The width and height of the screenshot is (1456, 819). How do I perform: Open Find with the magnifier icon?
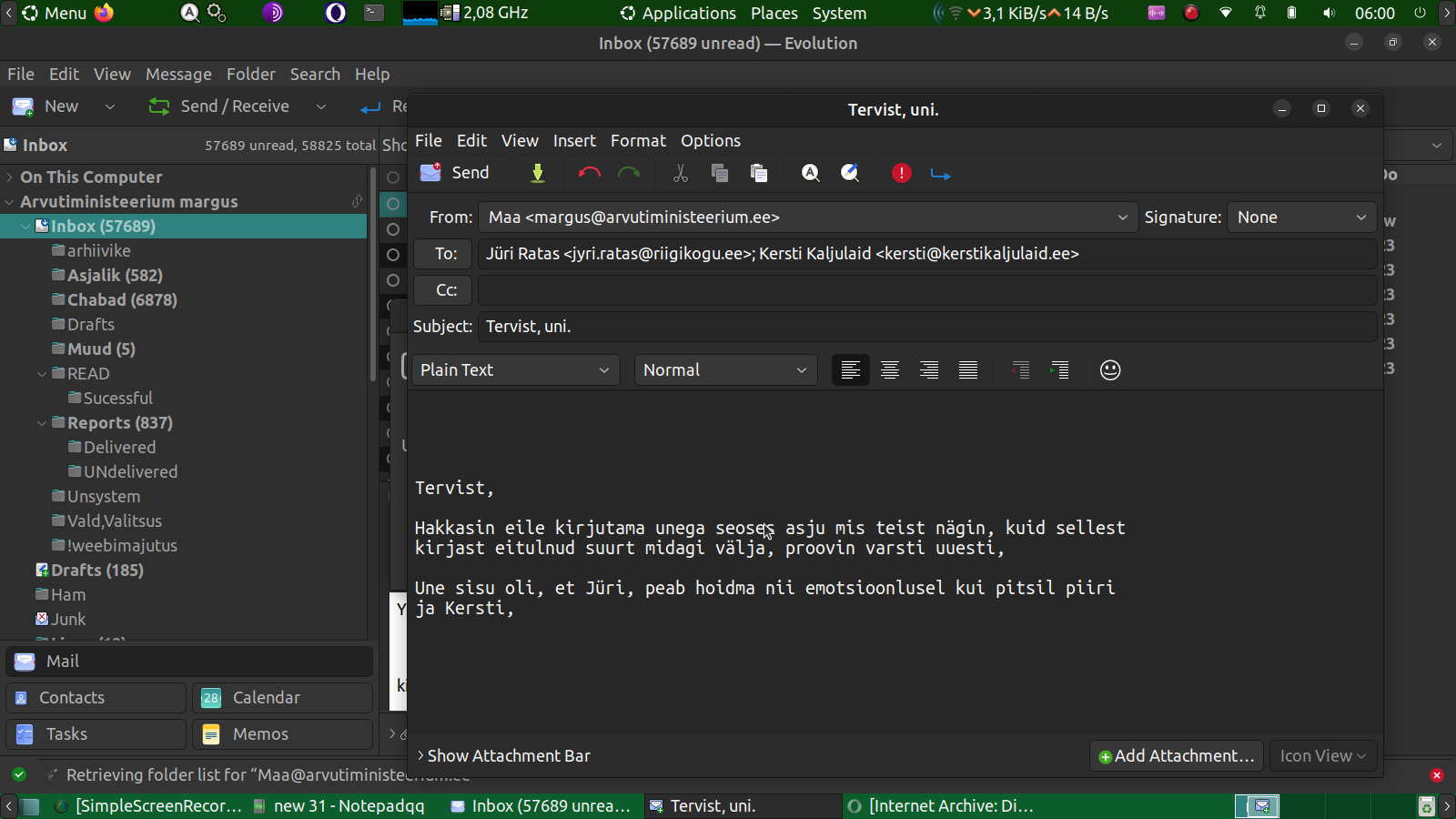pos(810,173)
